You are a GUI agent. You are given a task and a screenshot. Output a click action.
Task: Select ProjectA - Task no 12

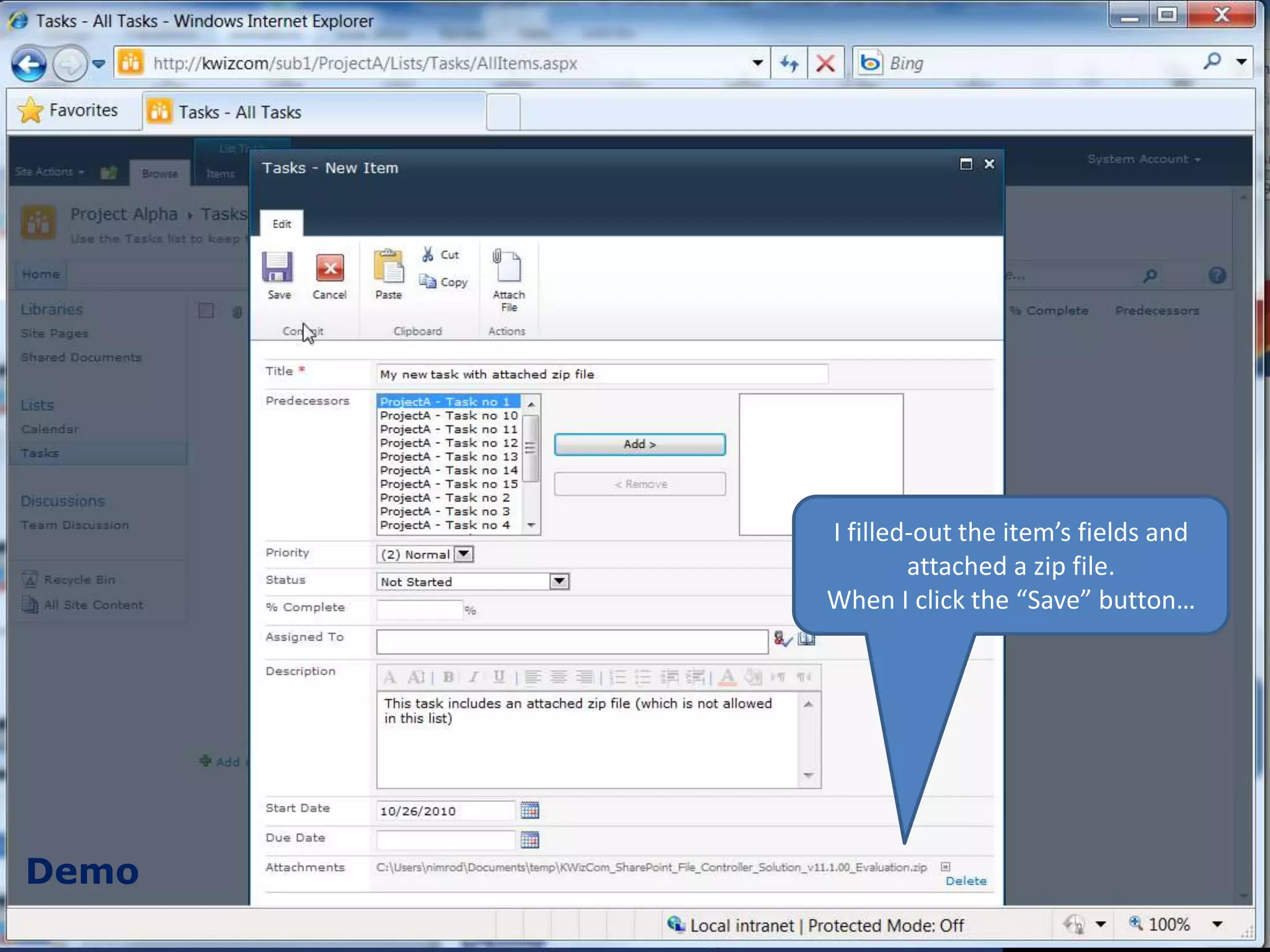click(x=448, y=443)
